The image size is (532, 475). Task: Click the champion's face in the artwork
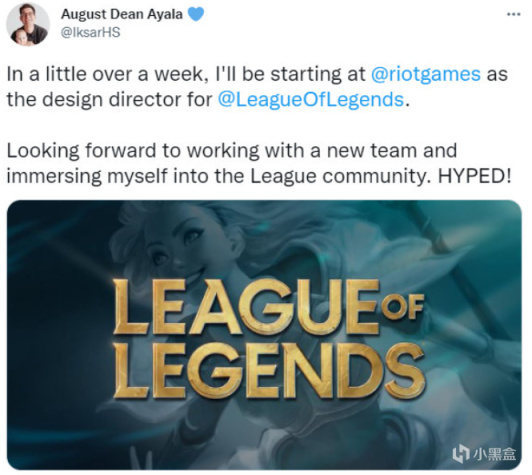(x=176, y=250)
